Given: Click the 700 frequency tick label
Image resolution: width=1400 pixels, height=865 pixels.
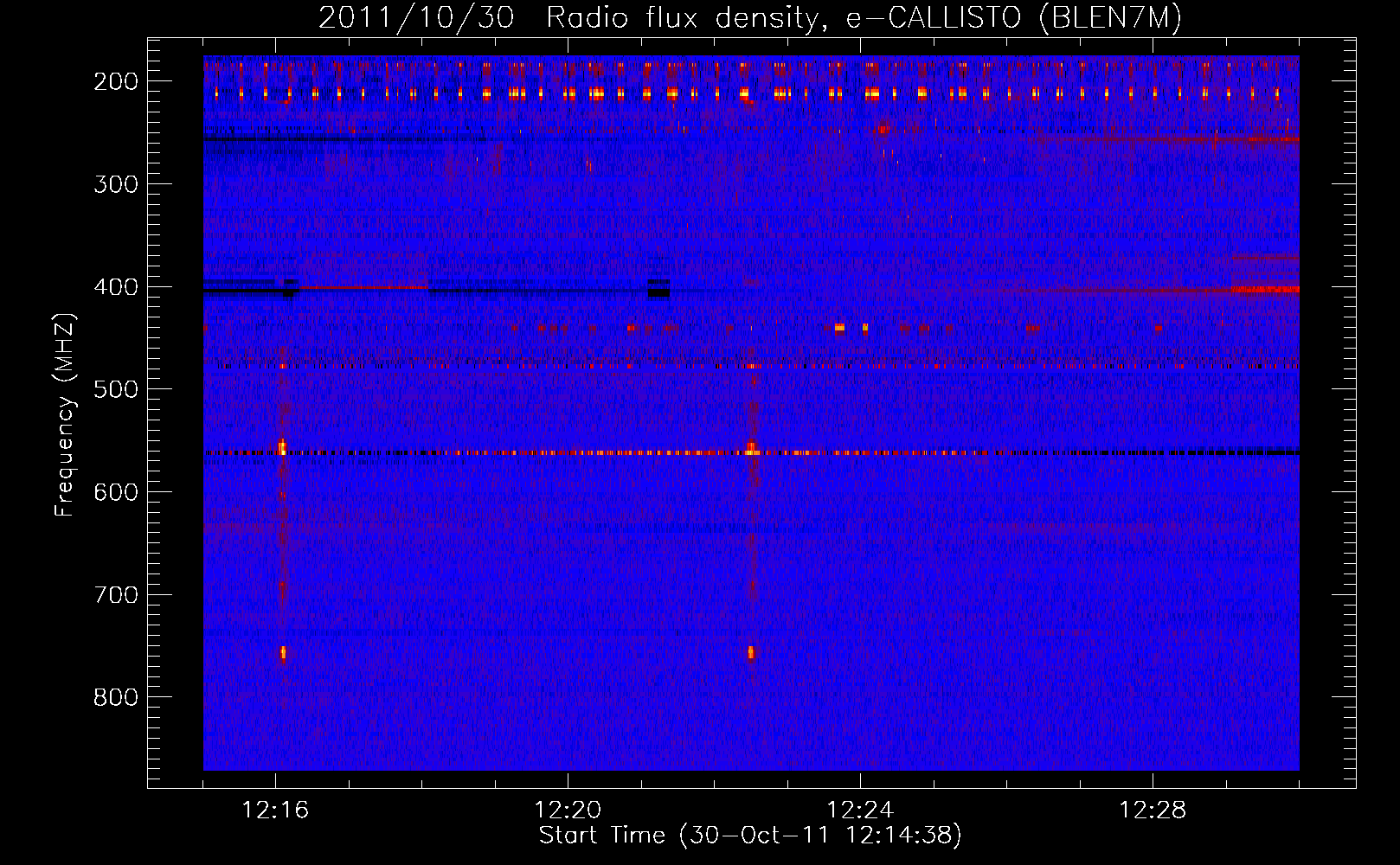Looking at the screenshot, I should (116, 595).
